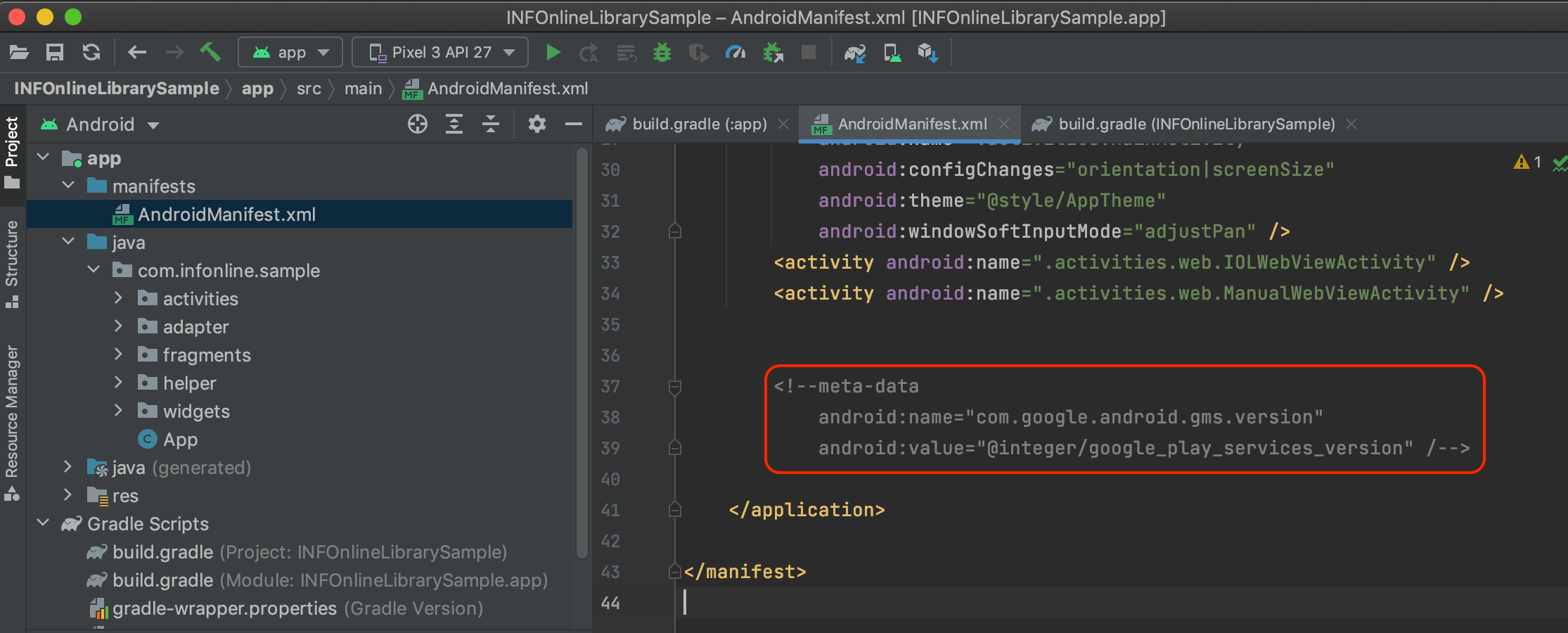This screenshot has width=1568, height=633.
Task: Close the build.gradle (INFOnlineLibrarySample) tab
Action: tap(1351, 124)
